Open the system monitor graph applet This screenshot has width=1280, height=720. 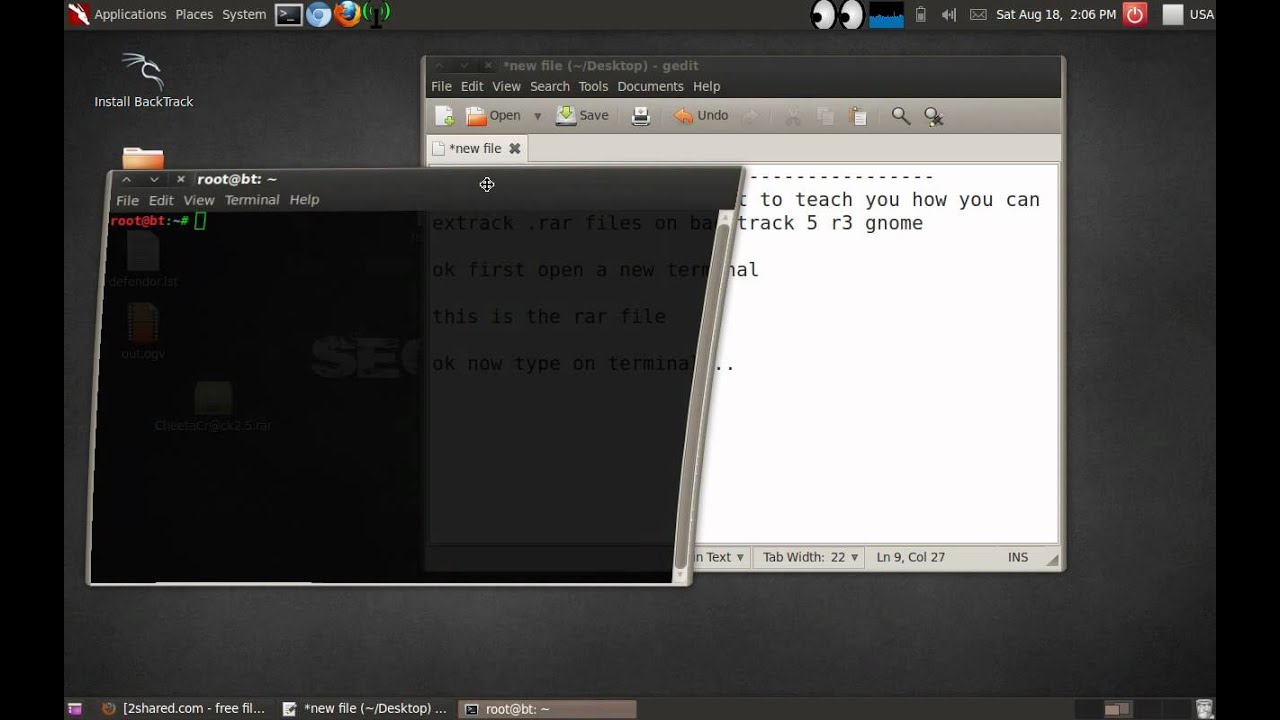click(886, 14)
